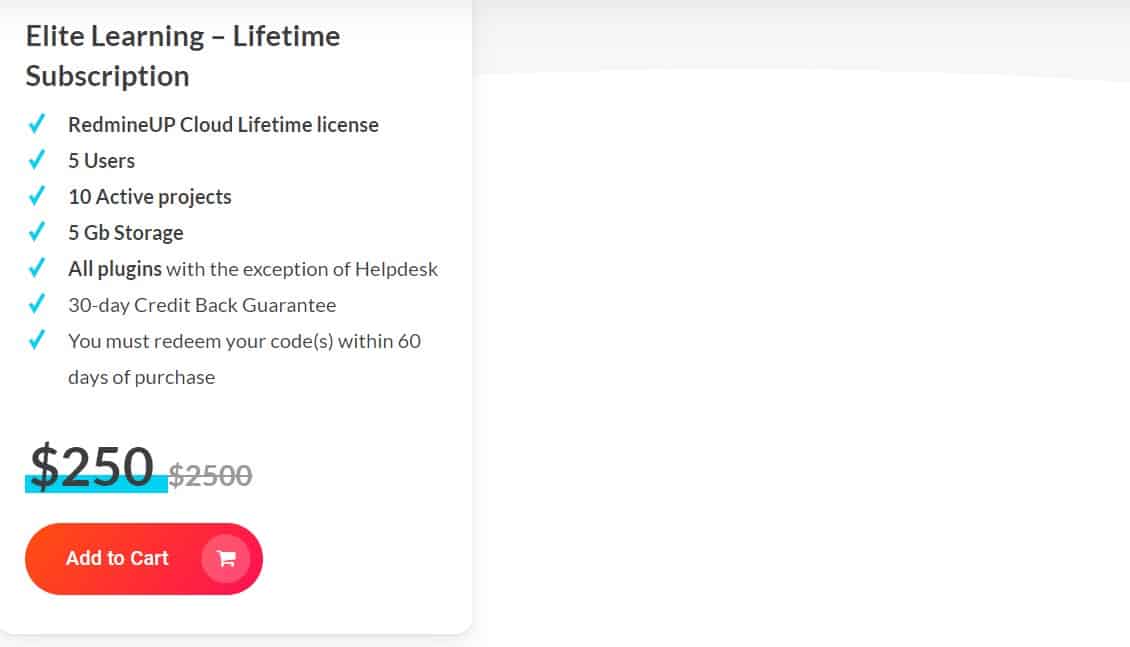The image size is (1130, 647).
Task: Click the checkmark next to 5 Gb Storage
Action: click(x=37, y=231)
